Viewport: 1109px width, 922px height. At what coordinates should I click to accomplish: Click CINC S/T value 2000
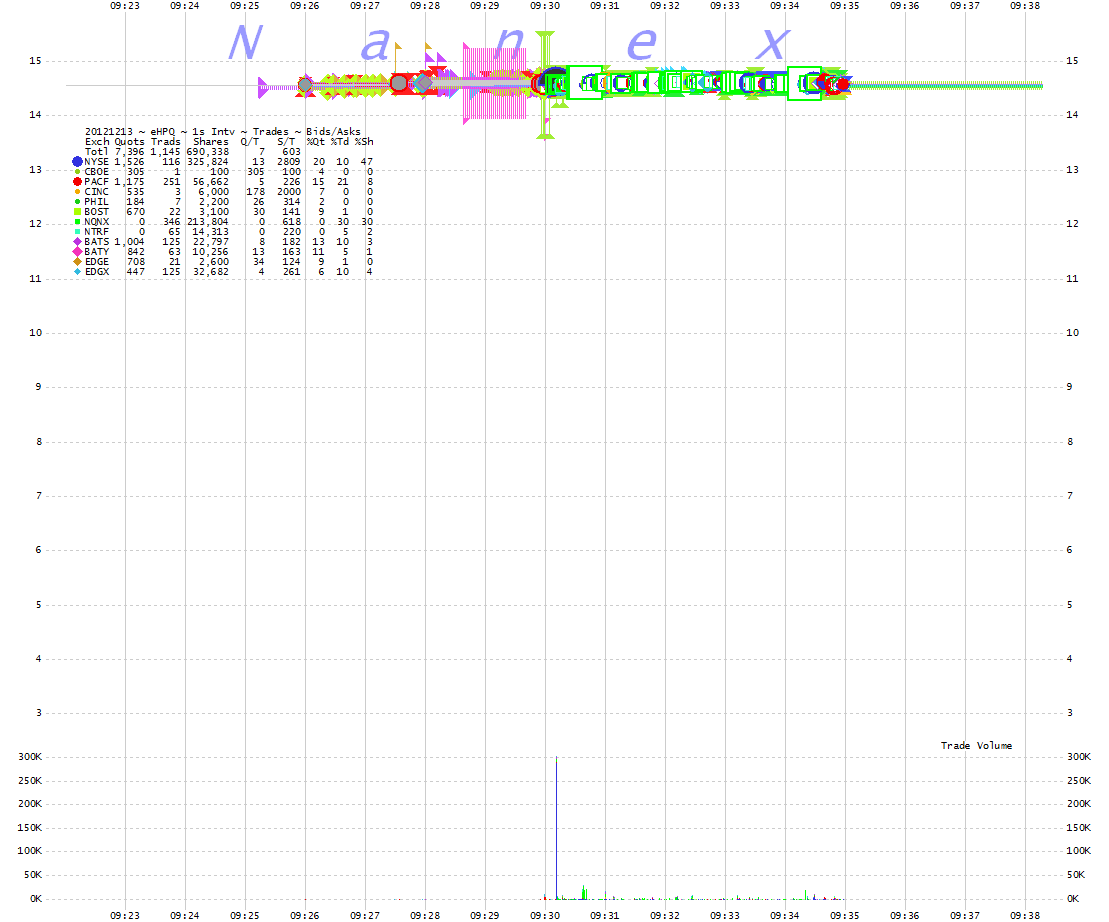289,192
